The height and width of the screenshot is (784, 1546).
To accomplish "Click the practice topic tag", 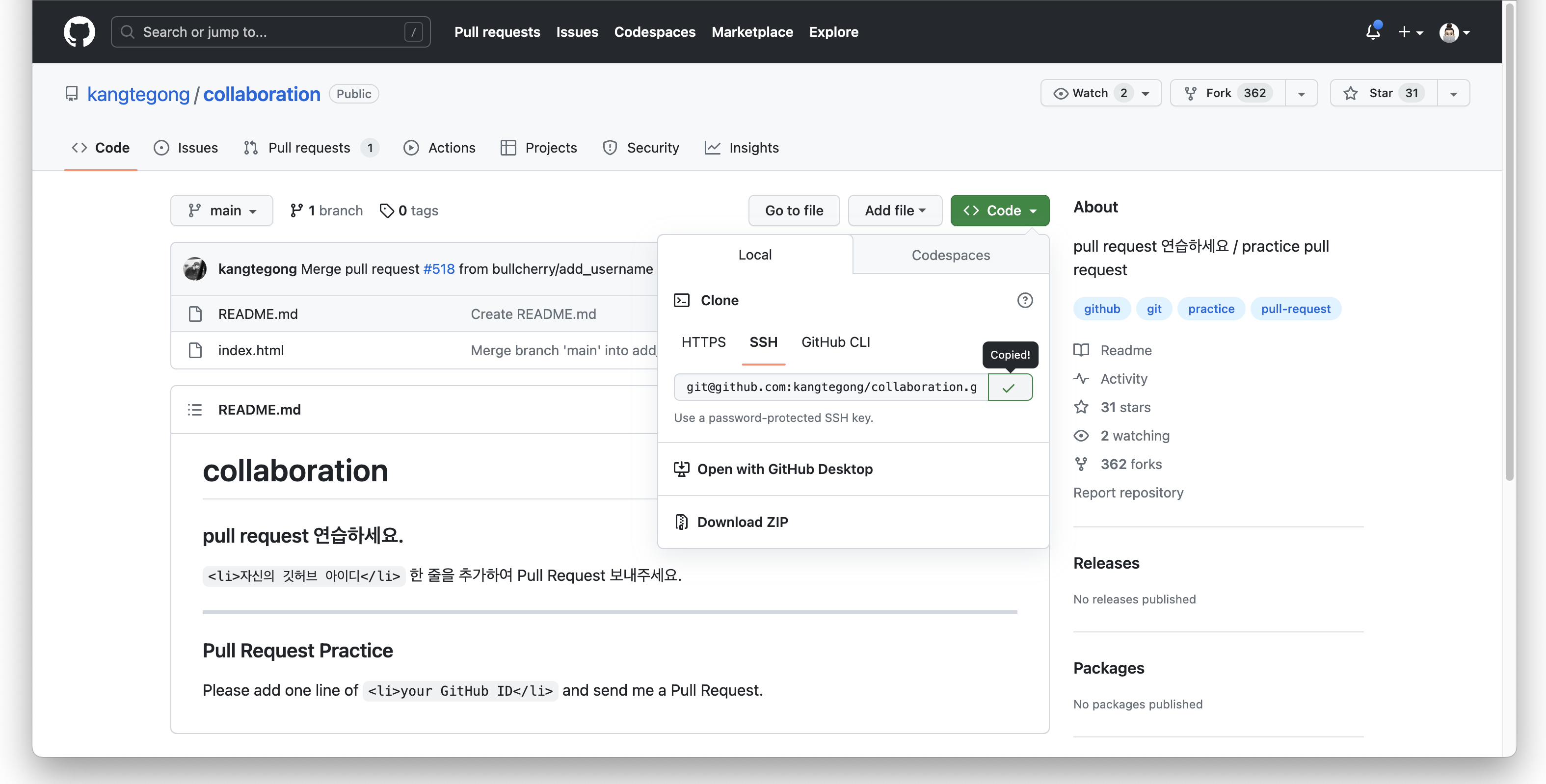I will click(1211, 309).
